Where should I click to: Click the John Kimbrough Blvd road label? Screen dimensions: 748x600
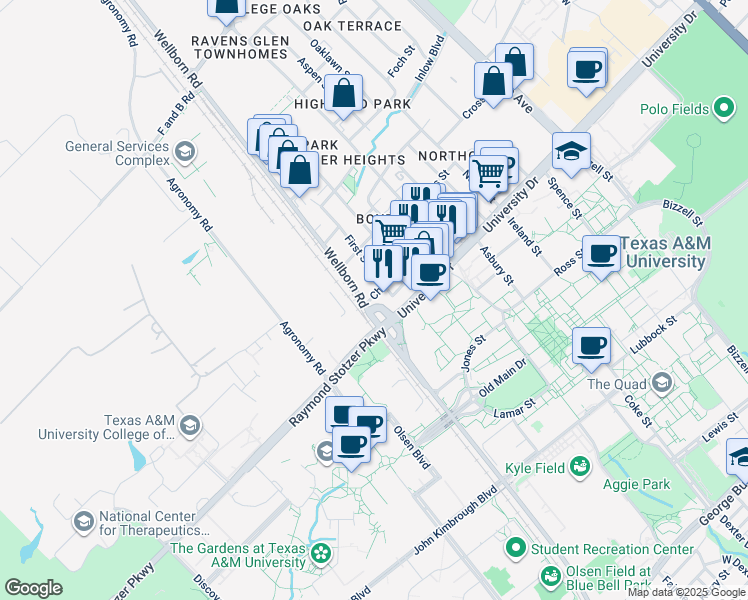tap(455, 520)
